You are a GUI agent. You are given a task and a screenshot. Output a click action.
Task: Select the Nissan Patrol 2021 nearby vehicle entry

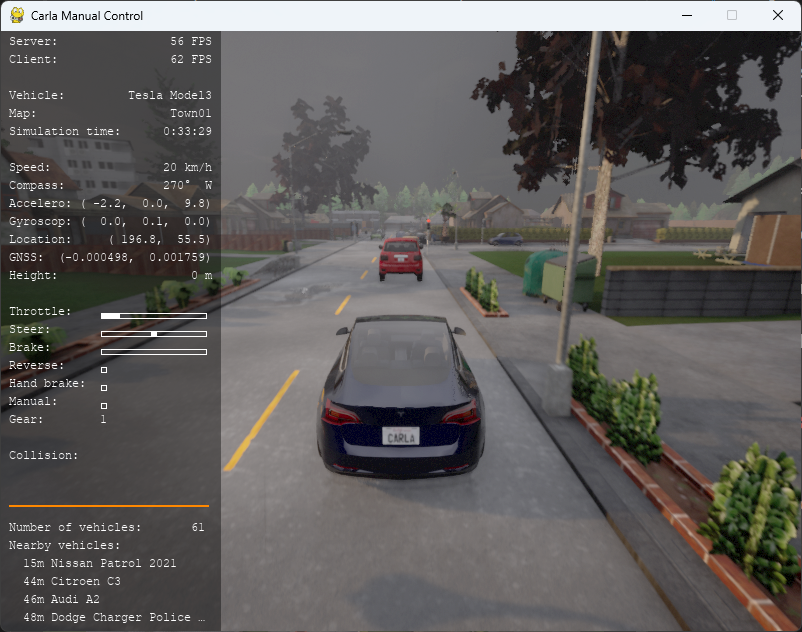[x=100, y=563]
